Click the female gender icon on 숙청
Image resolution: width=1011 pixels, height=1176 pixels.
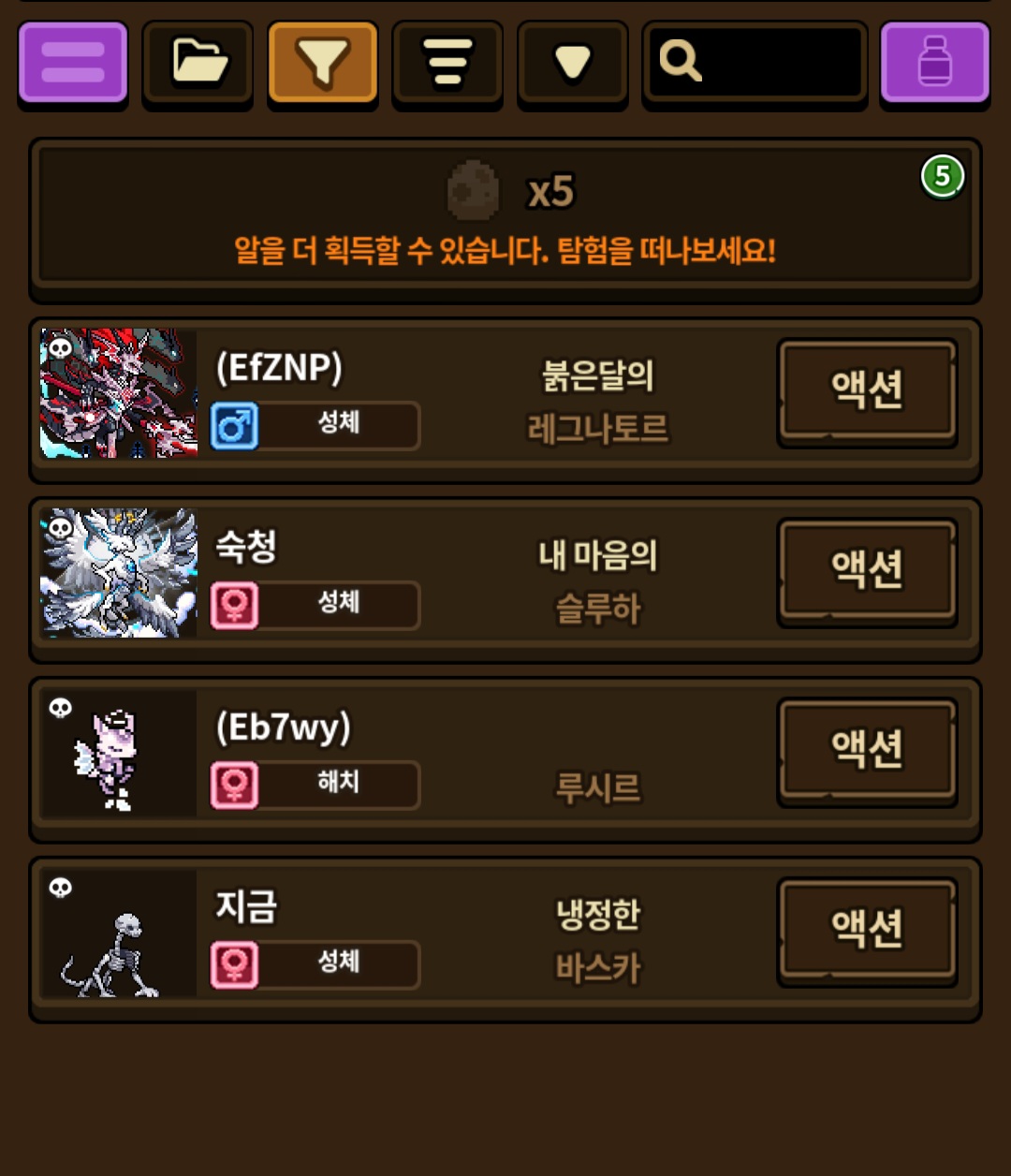[x=234, y=606]
